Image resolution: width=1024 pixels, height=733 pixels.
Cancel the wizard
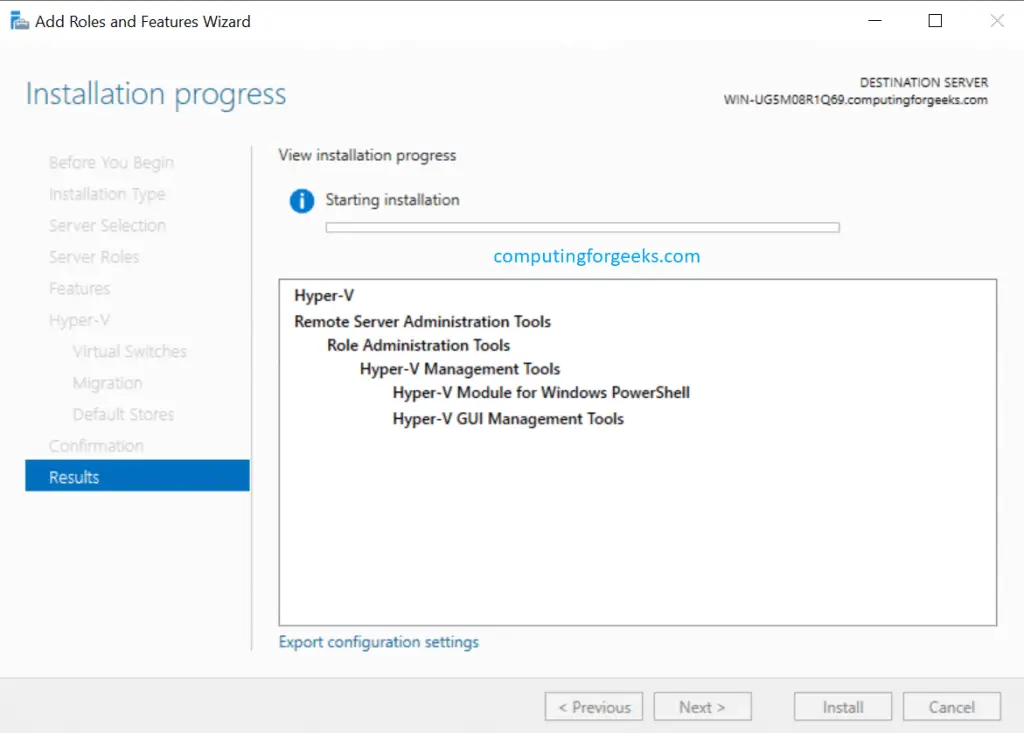coord(952,707)
